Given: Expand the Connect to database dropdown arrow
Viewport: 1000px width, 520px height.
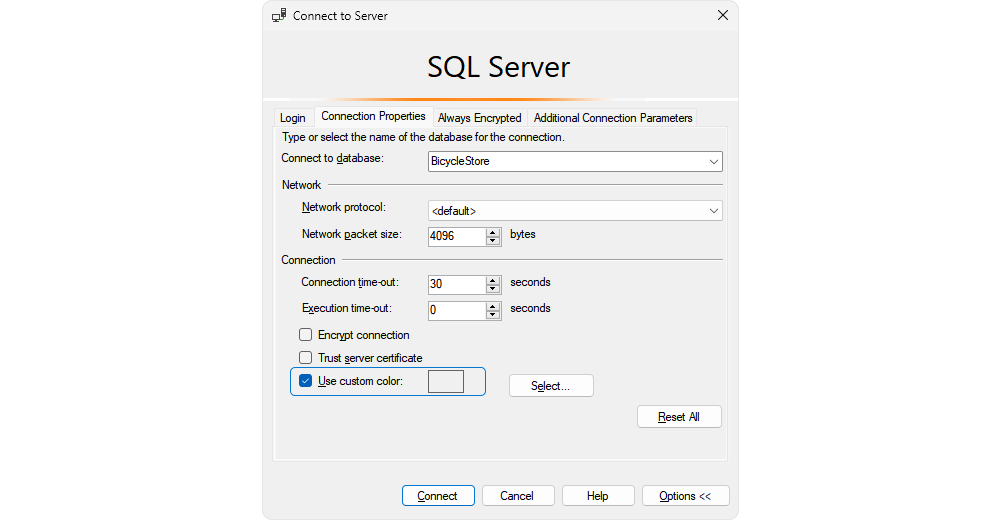Looking at the screenshot, I should pyautogui.click(x=714, y=161).
